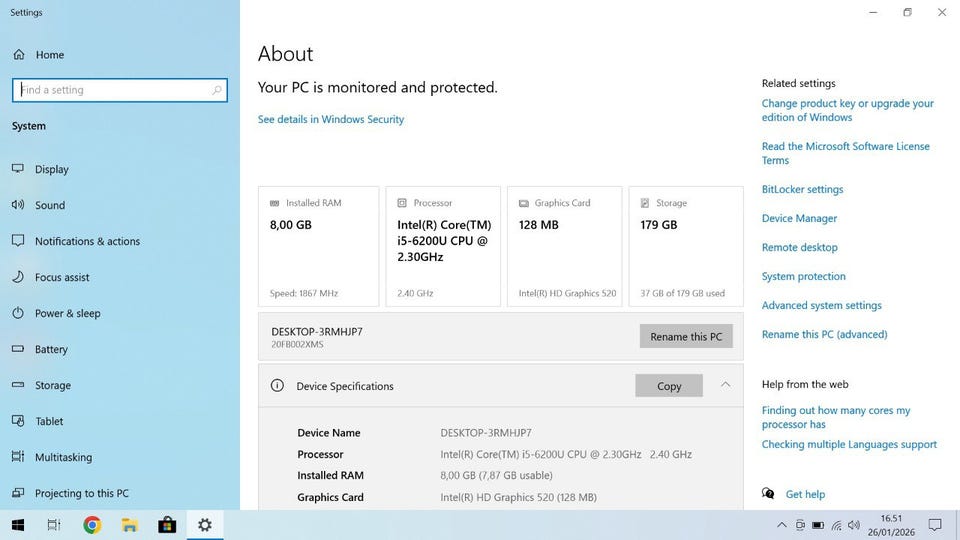This screenshot has width=960, height=540.
Task: Open BitLocker settings link
Action: (802, 189)
